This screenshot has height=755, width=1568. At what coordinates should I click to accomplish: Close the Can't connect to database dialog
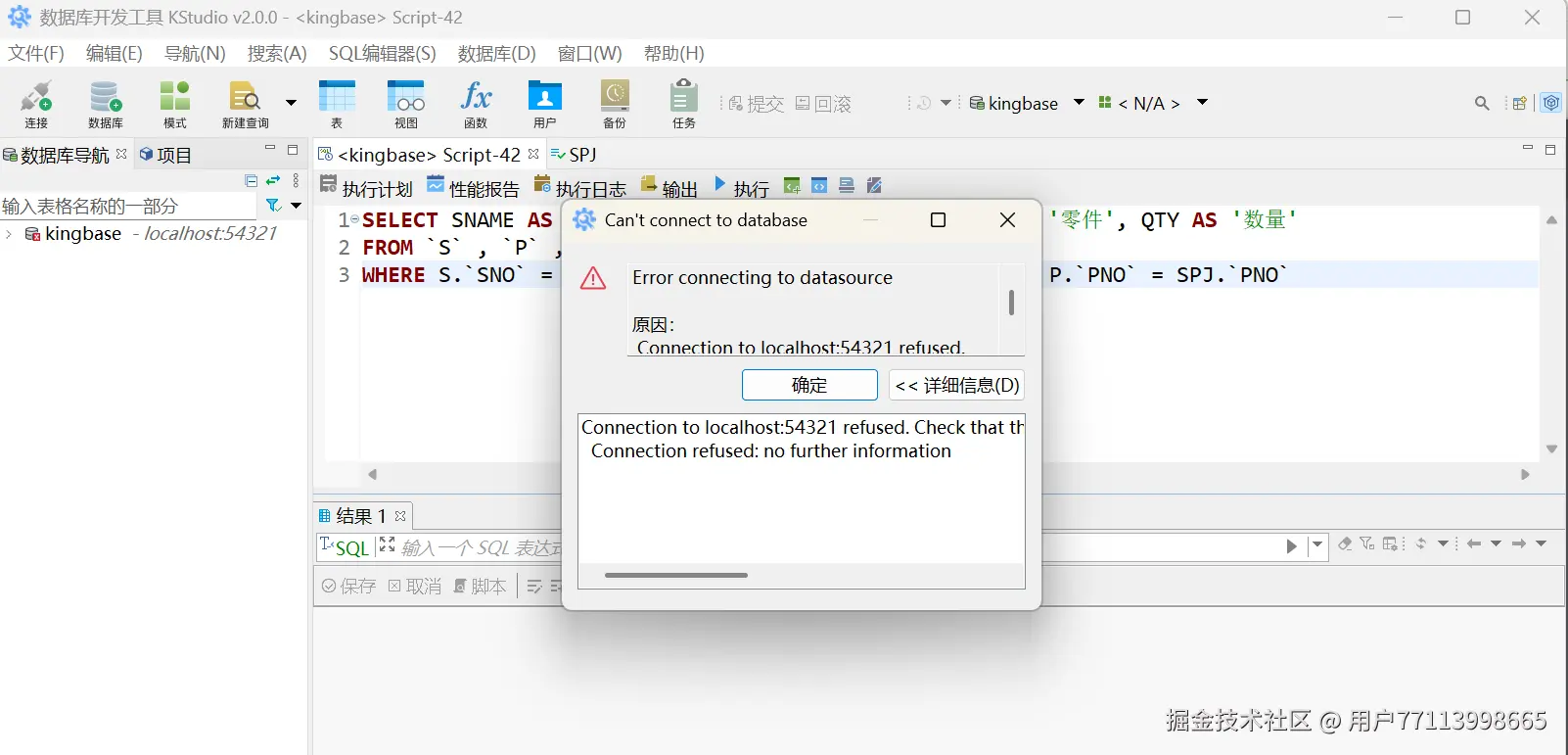coord(1007,220)
